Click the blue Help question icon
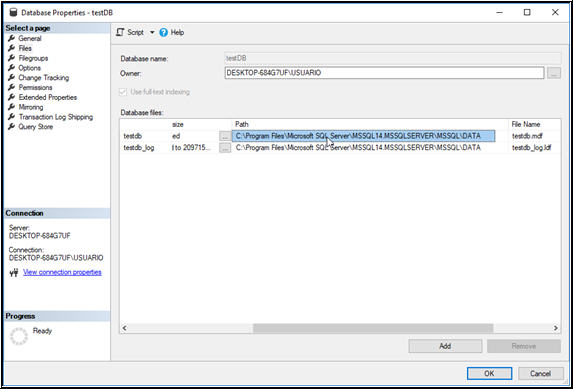 pos(163,33)
